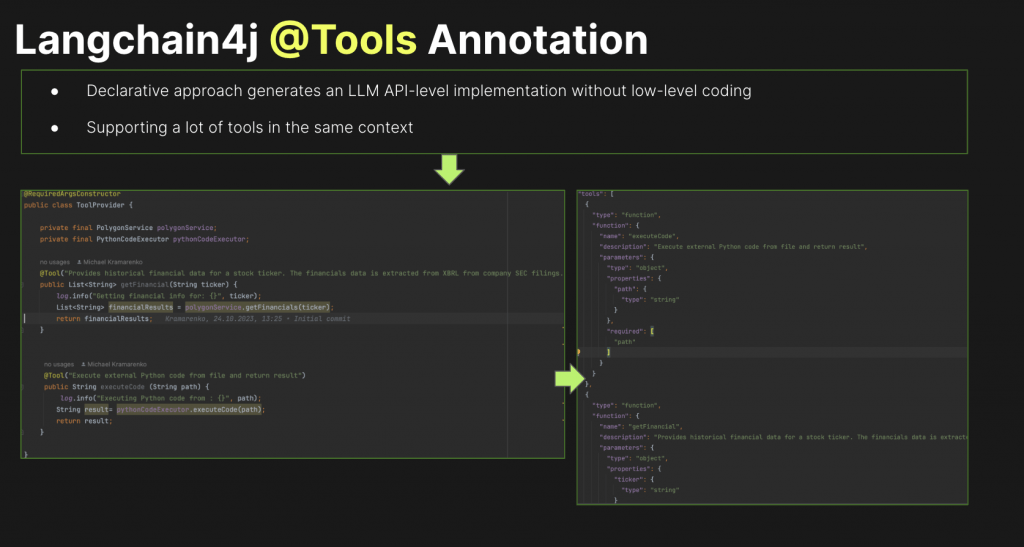1024x547 pixels.
Task: Click the ToolProvider class name
Action: [x=99, y=205]
